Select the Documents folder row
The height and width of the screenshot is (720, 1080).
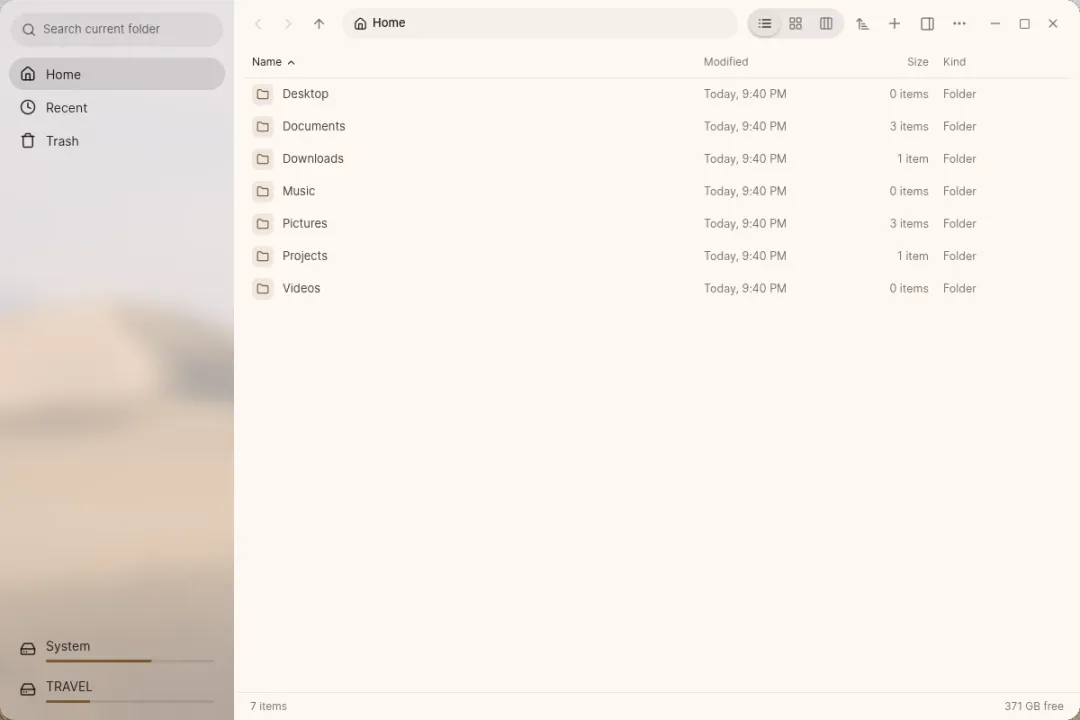coord(657,126)
